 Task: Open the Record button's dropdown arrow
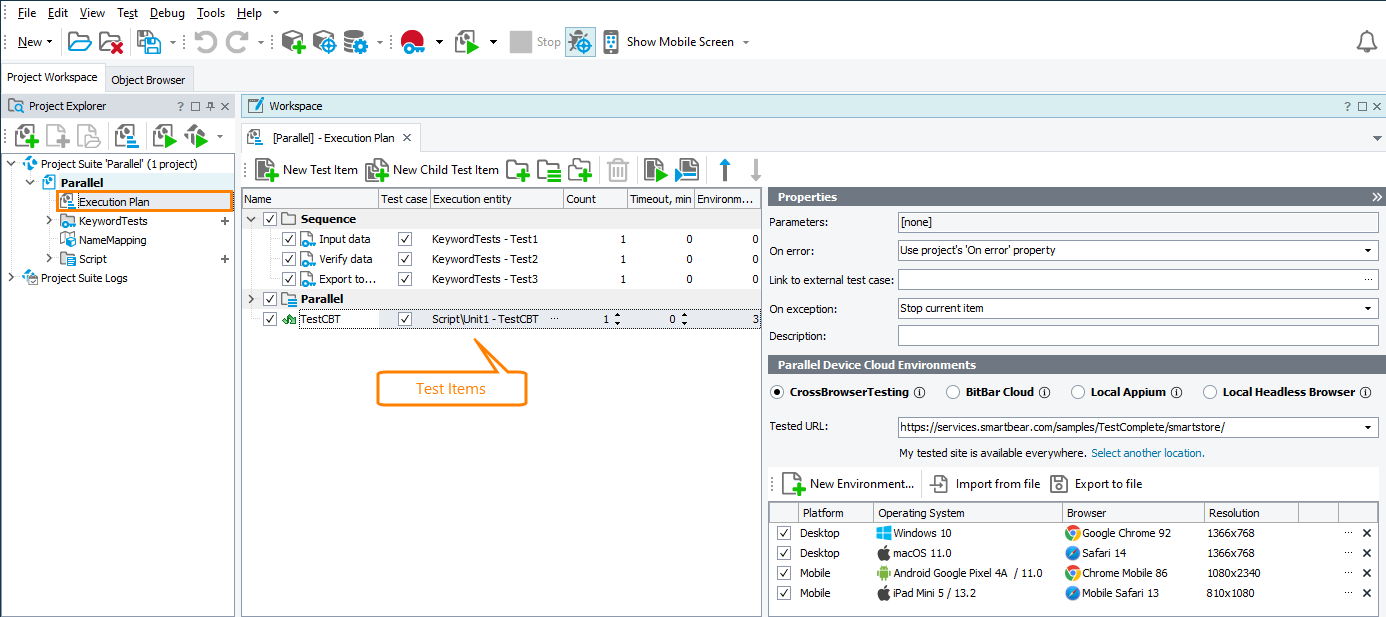pos(438,42)
